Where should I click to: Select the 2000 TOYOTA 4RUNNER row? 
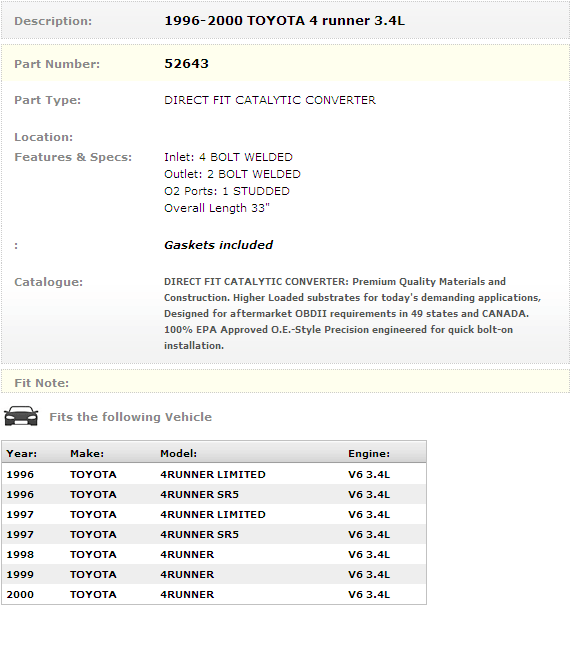tap(214, 594)
